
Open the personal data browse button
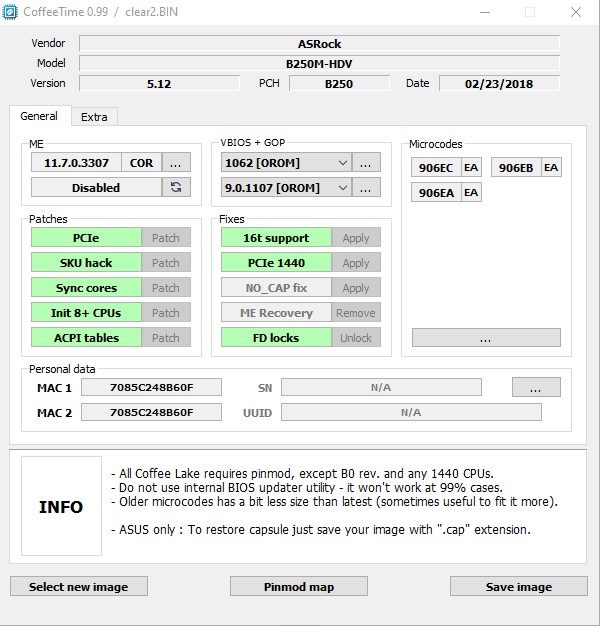(536, 387)
